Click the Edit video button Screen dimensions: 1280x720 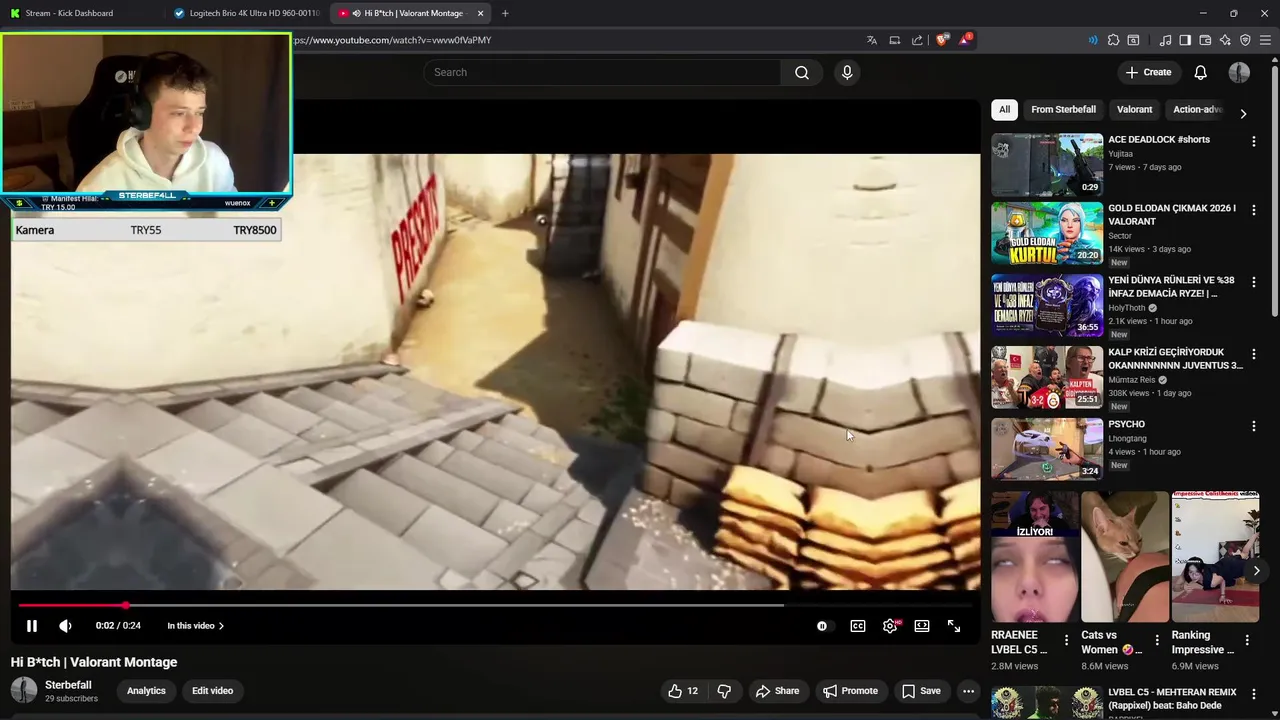pyautogui.click(x=212, y=691)
